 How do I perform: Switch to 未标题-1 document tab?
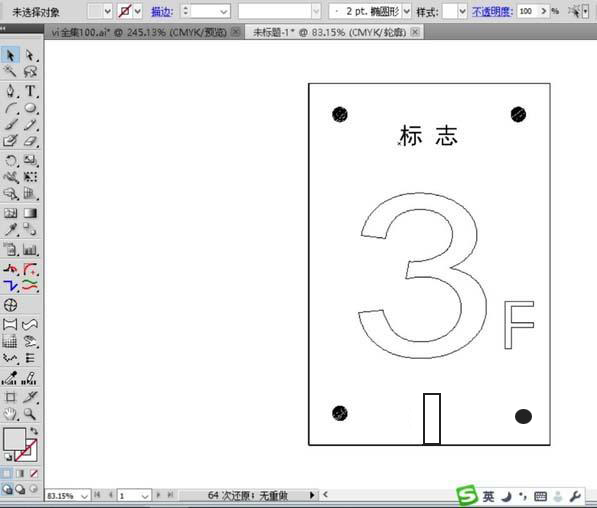coord(330,32)
